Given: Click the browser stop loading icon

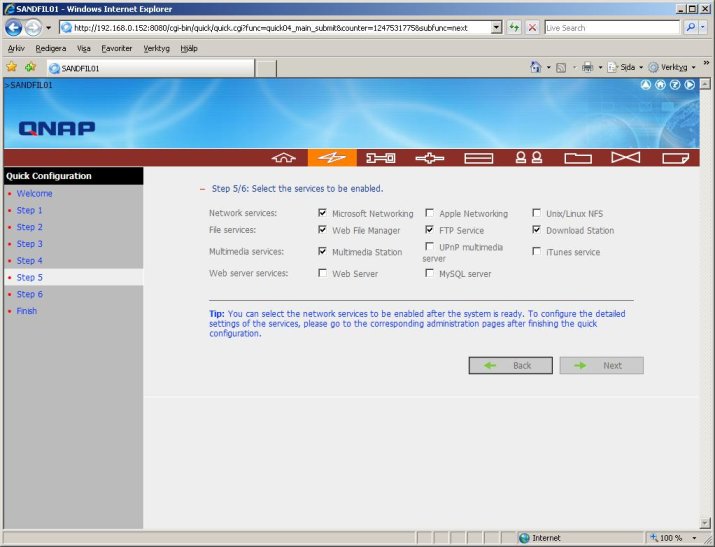Looking at the screenshot, I should point(532,27).
